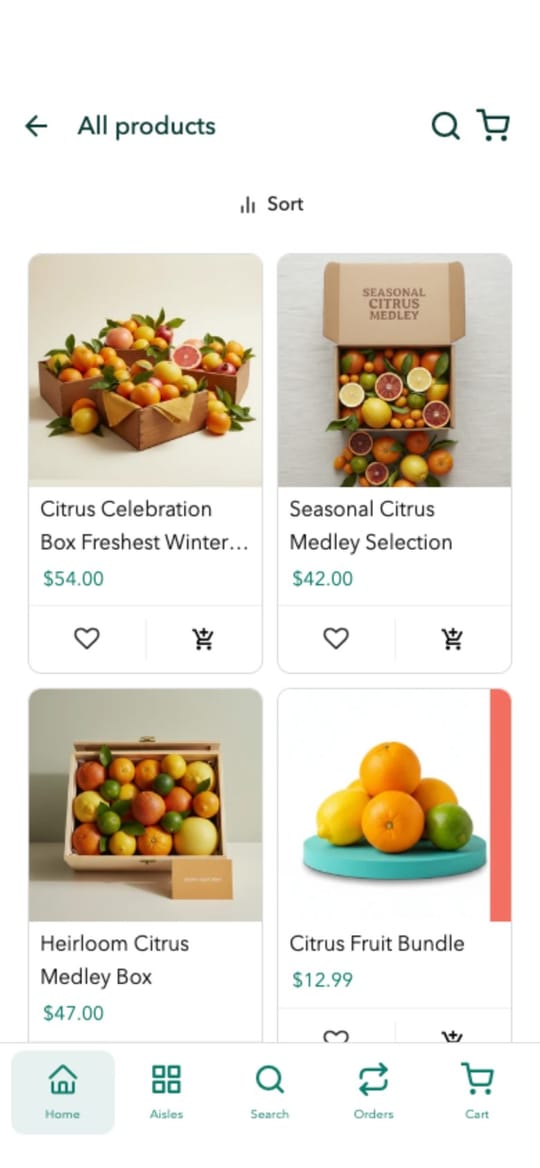Add Citrus Fruit Bundle to cart
540x1168 pixels.
pos(452,1035)
